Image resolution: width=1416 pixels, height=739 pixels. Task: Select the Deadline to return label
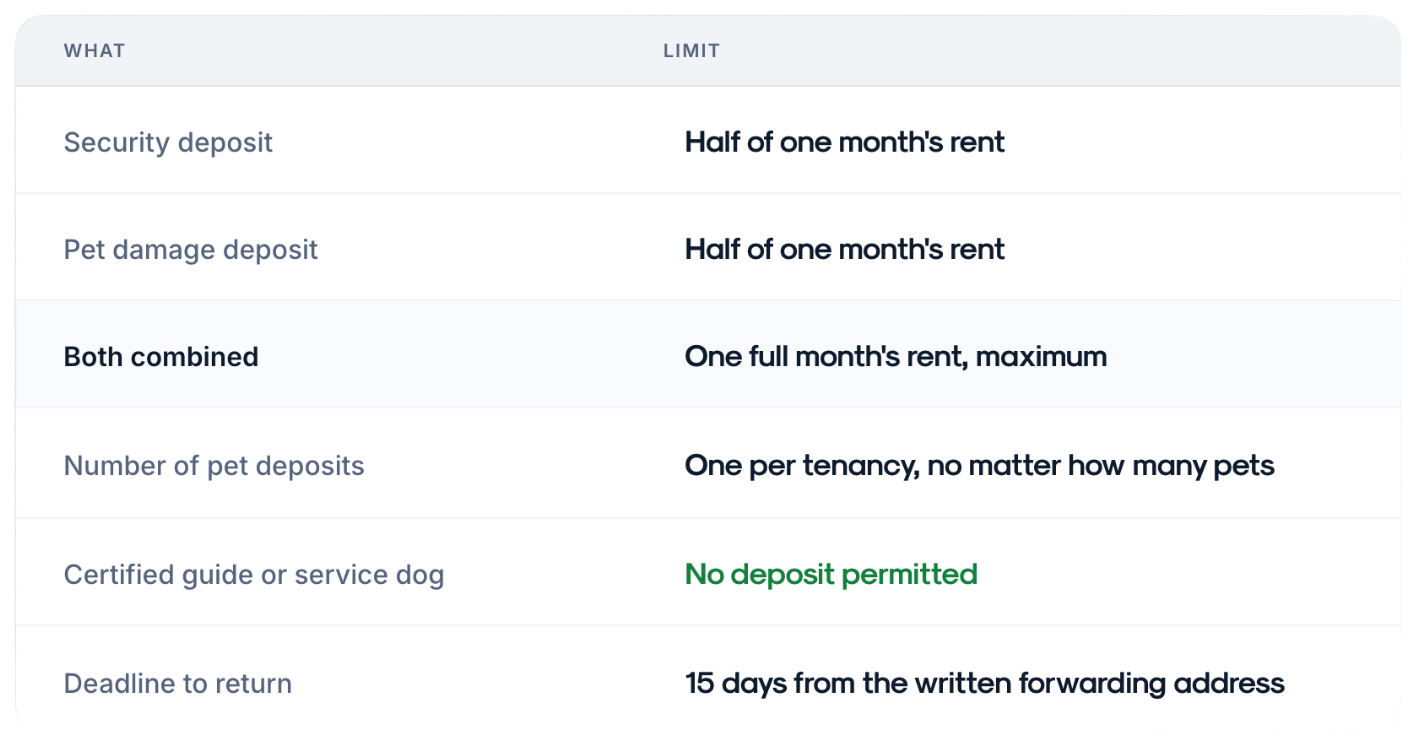pyautogui.click(x=178, y=684)
